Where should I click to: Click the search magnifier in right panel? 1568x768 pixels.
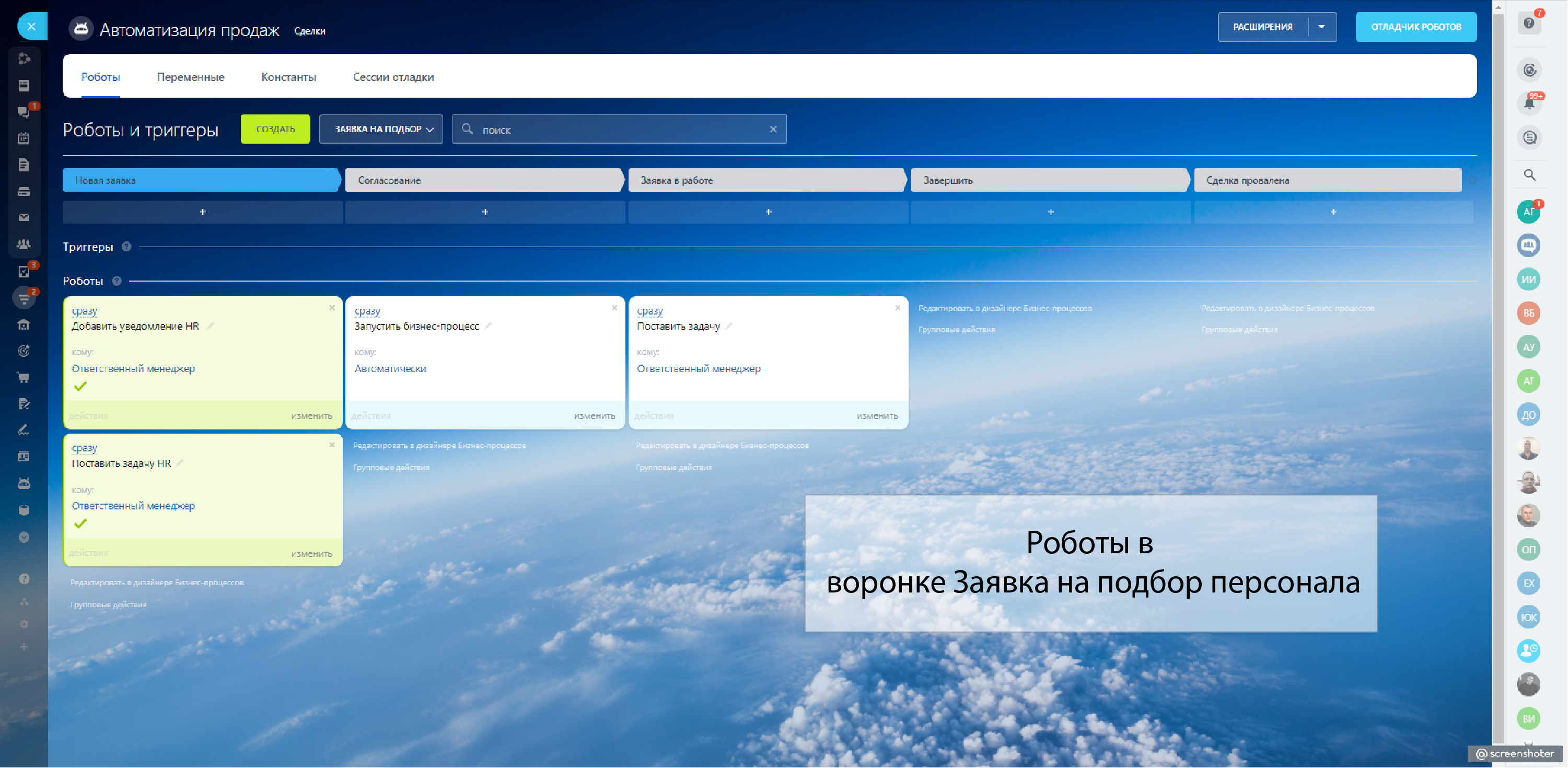(x=1530, y=175)
